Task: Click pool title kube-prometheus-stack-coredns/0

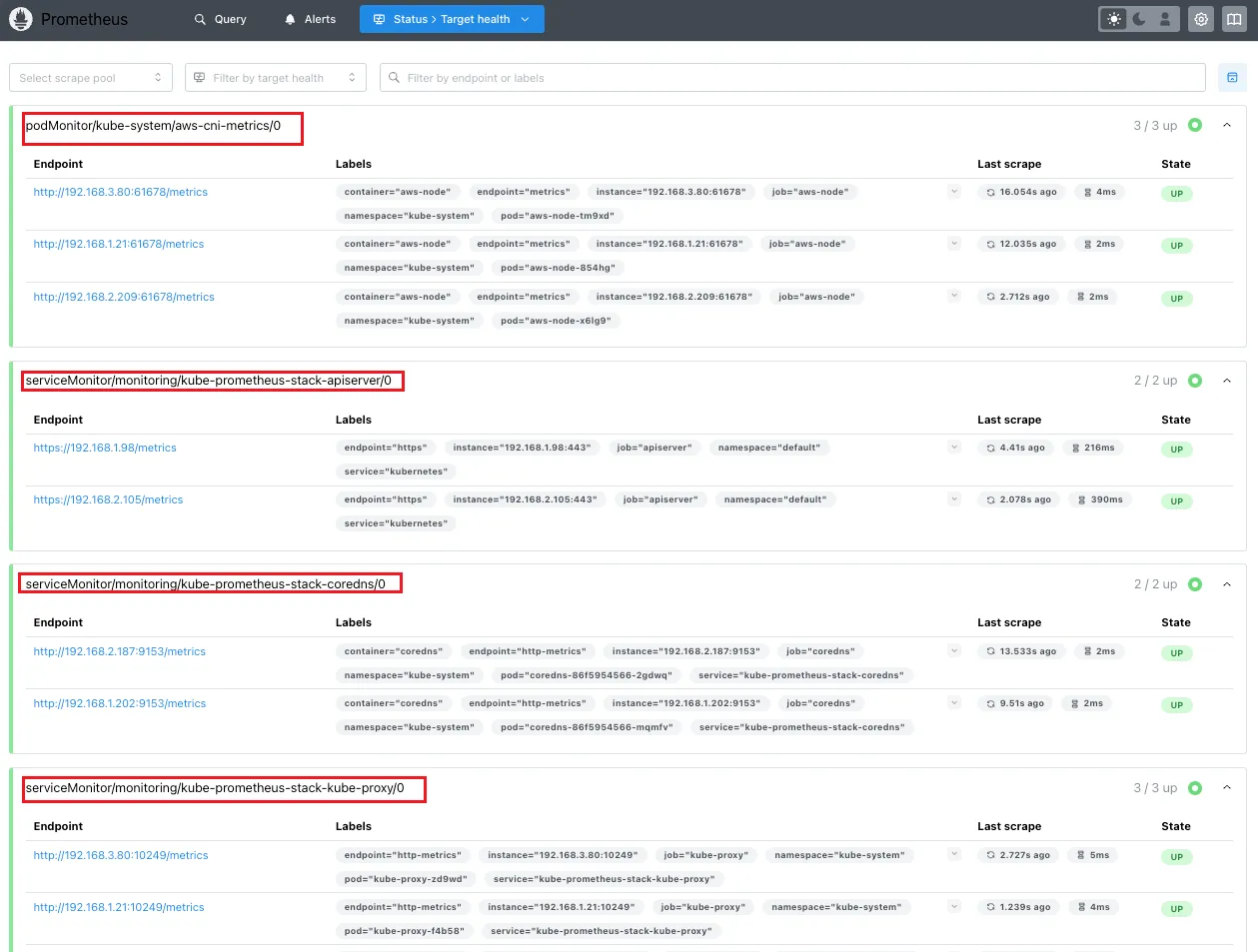Action: (206, 584)
